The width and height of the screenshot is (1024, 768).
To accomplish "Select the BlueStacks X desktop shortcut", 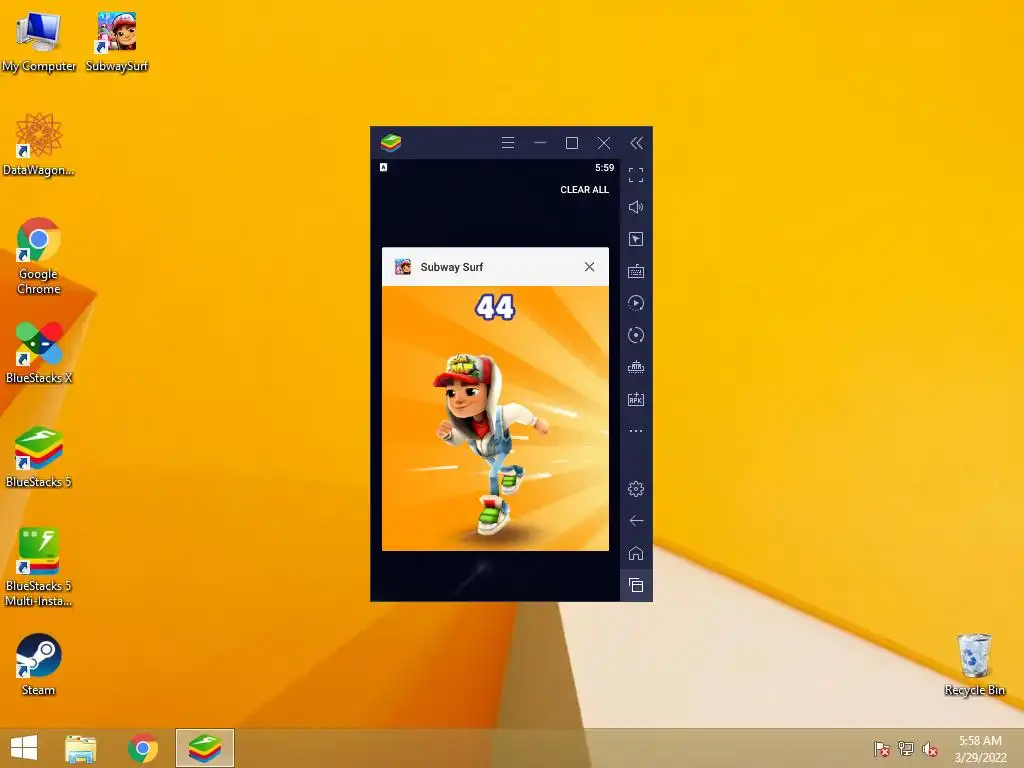I will pos(39,353).
